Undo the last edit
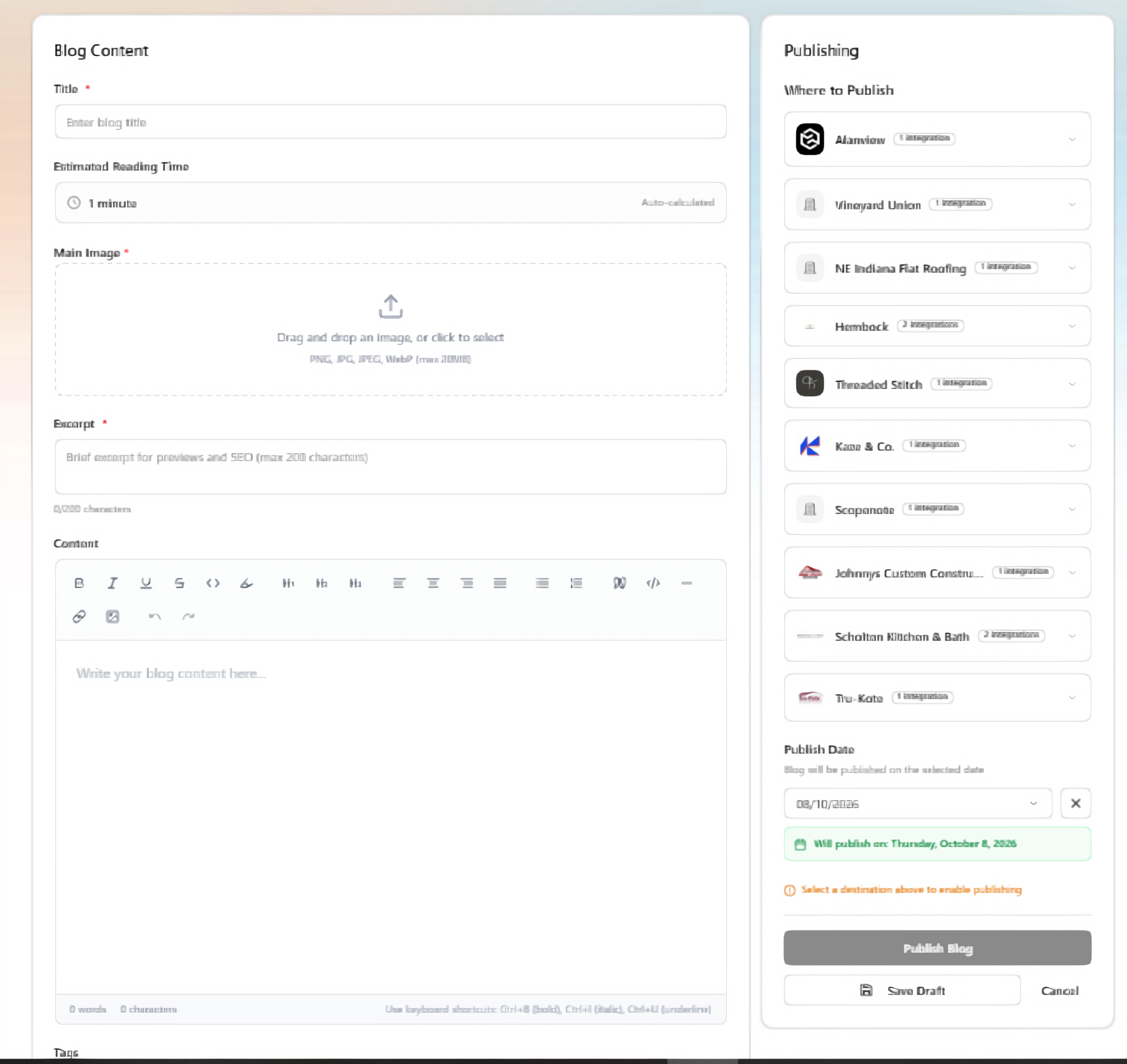 point(155,617)
